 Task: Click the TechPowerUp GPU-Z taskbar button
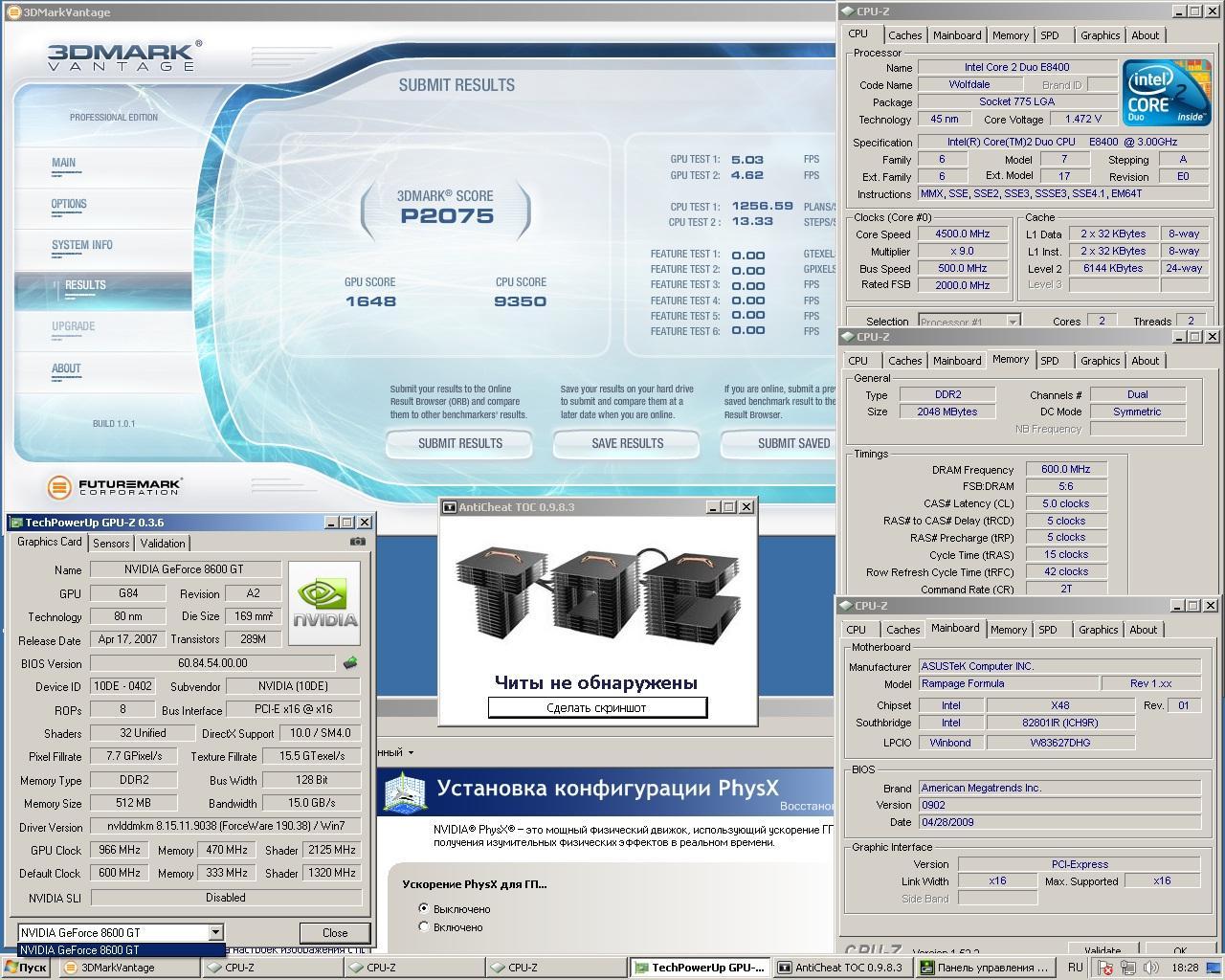point(699,968)
